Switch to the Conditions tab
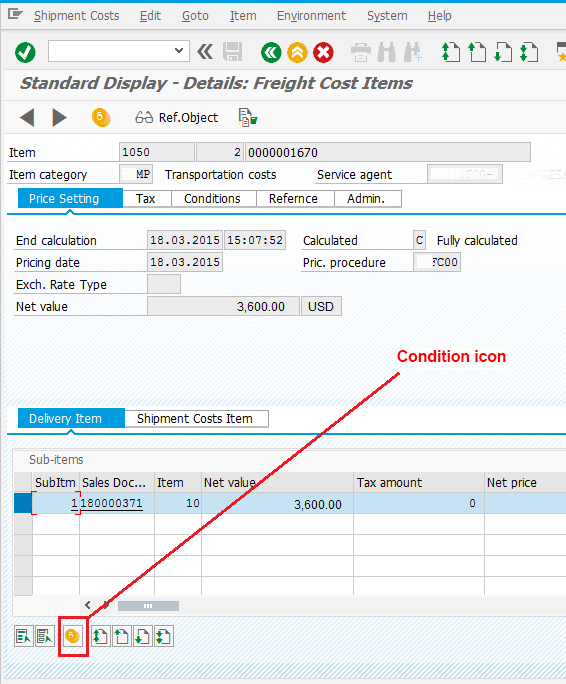Viewport: 566px width, 684px height. pos(212,199)
